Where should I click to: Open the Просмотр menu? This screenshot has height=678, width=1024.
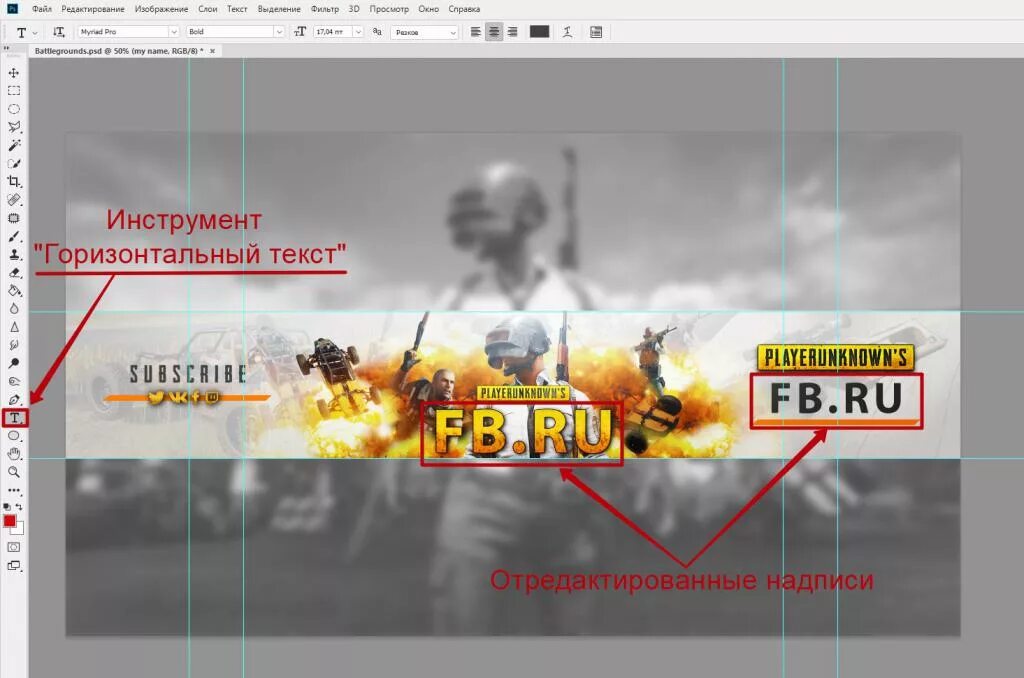tap(389, 9)
